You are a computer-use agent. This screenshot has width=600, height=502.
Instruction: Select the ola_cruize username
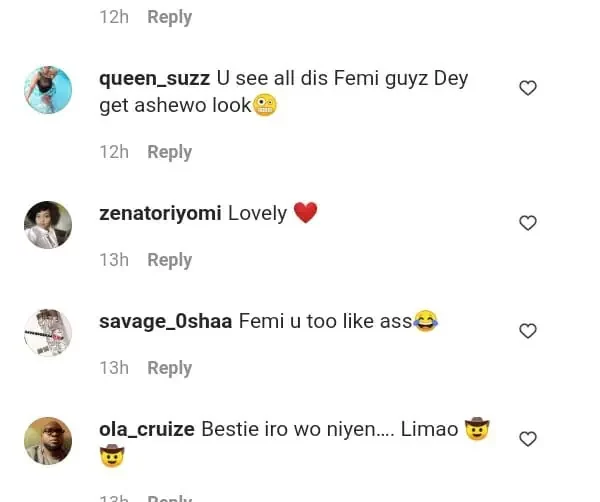click(147, 429)
